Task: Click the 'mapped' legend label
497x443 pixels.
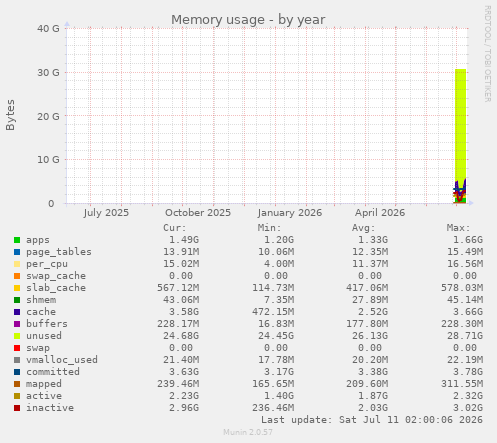Action: point(44,384)
